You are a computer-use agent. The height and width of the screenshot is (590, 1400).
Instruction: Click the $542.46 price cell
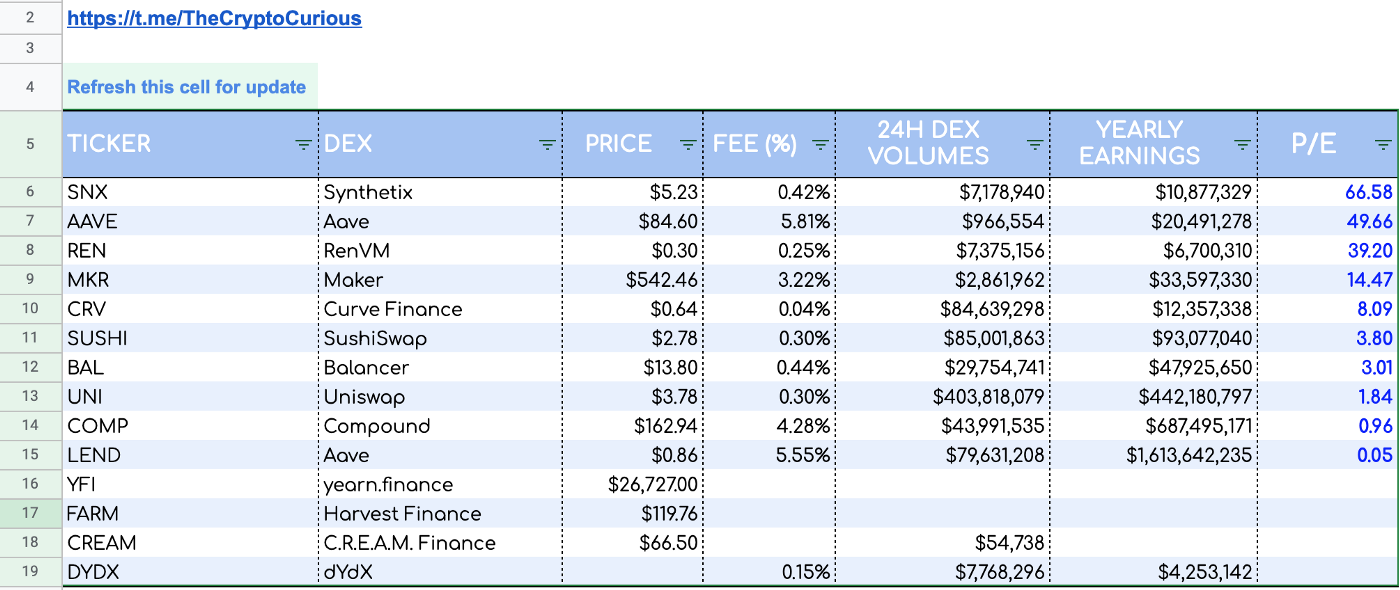[x=633, y=280]
